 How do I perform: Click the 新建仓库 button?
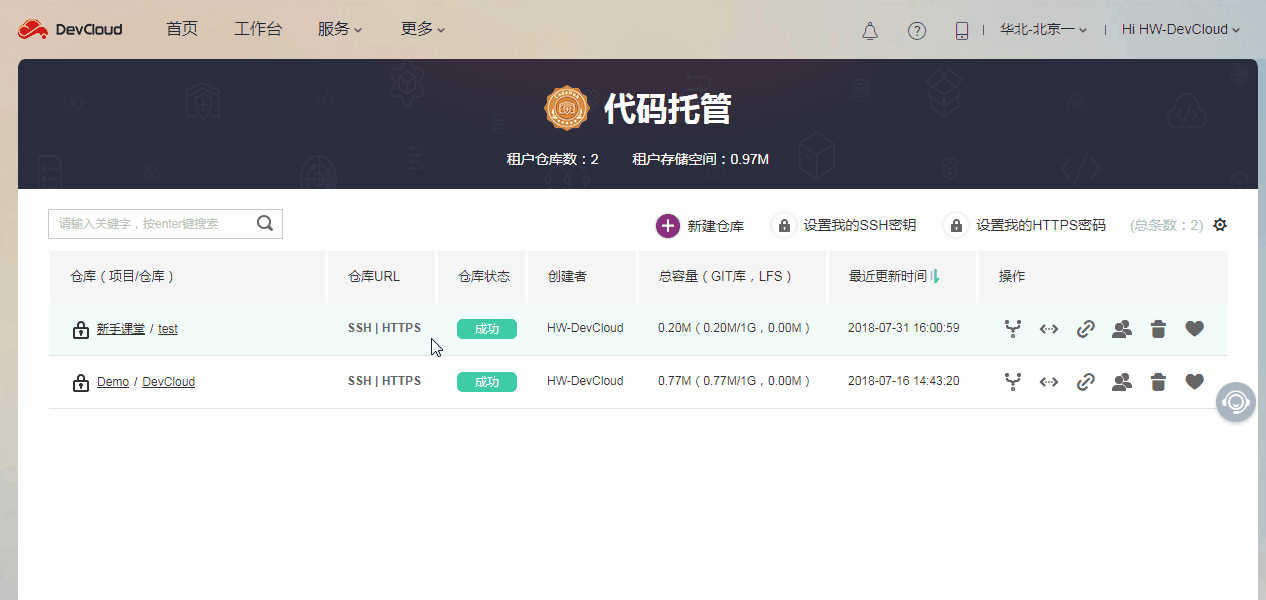click(x=700, y=225)
